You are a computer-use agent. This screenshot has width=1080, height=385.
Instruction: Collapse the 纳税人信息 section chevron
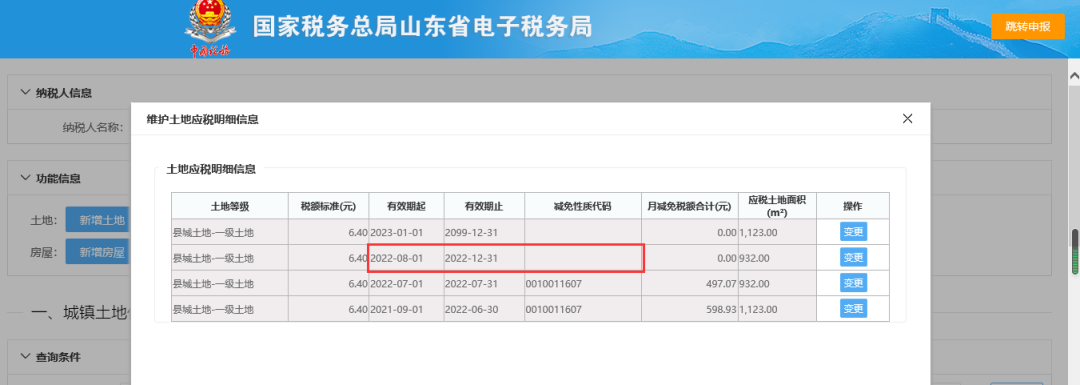tap(25, 92)
